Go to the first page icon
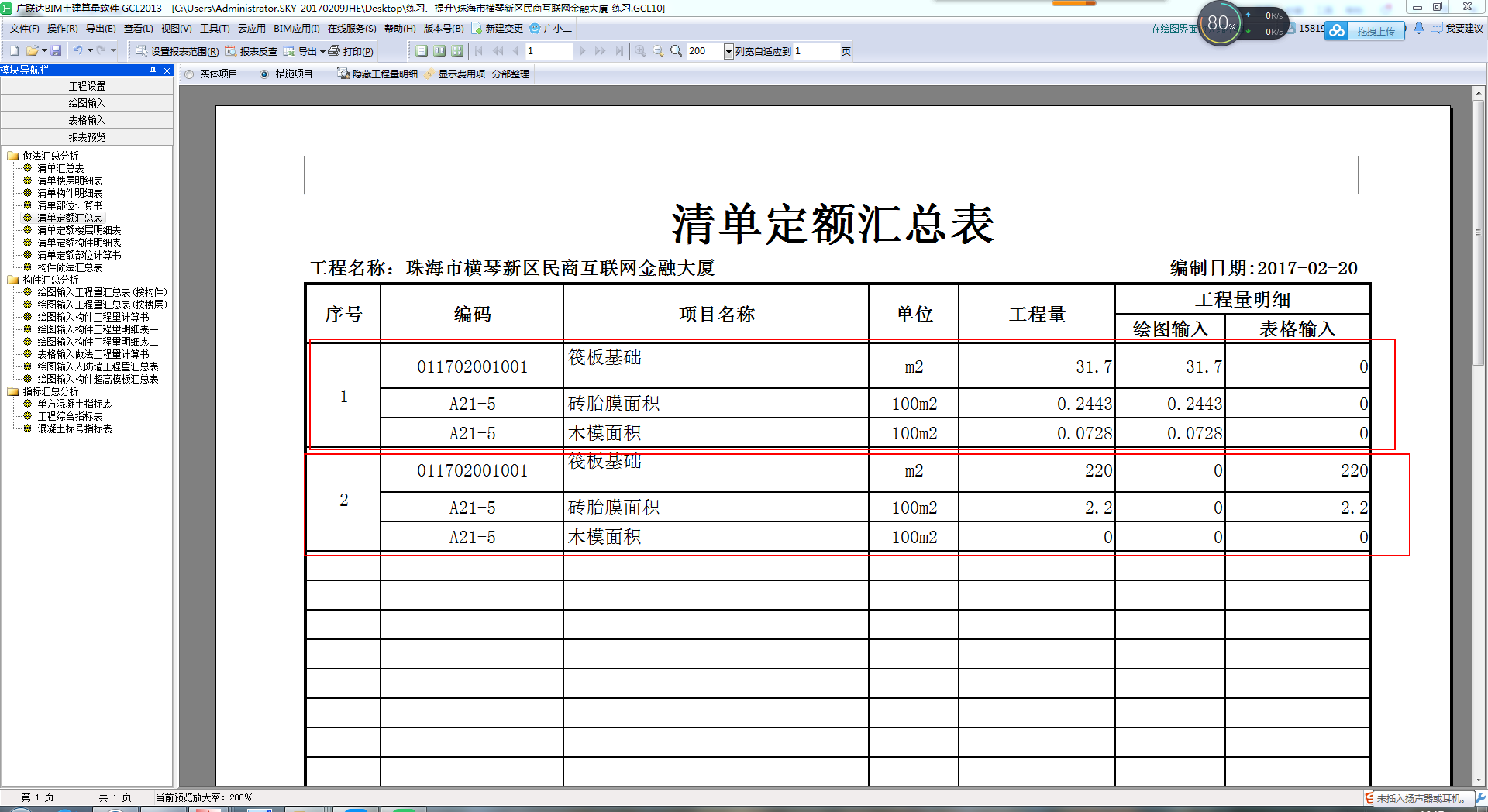This screenshot has height=812, width=1488. point(479,51)
